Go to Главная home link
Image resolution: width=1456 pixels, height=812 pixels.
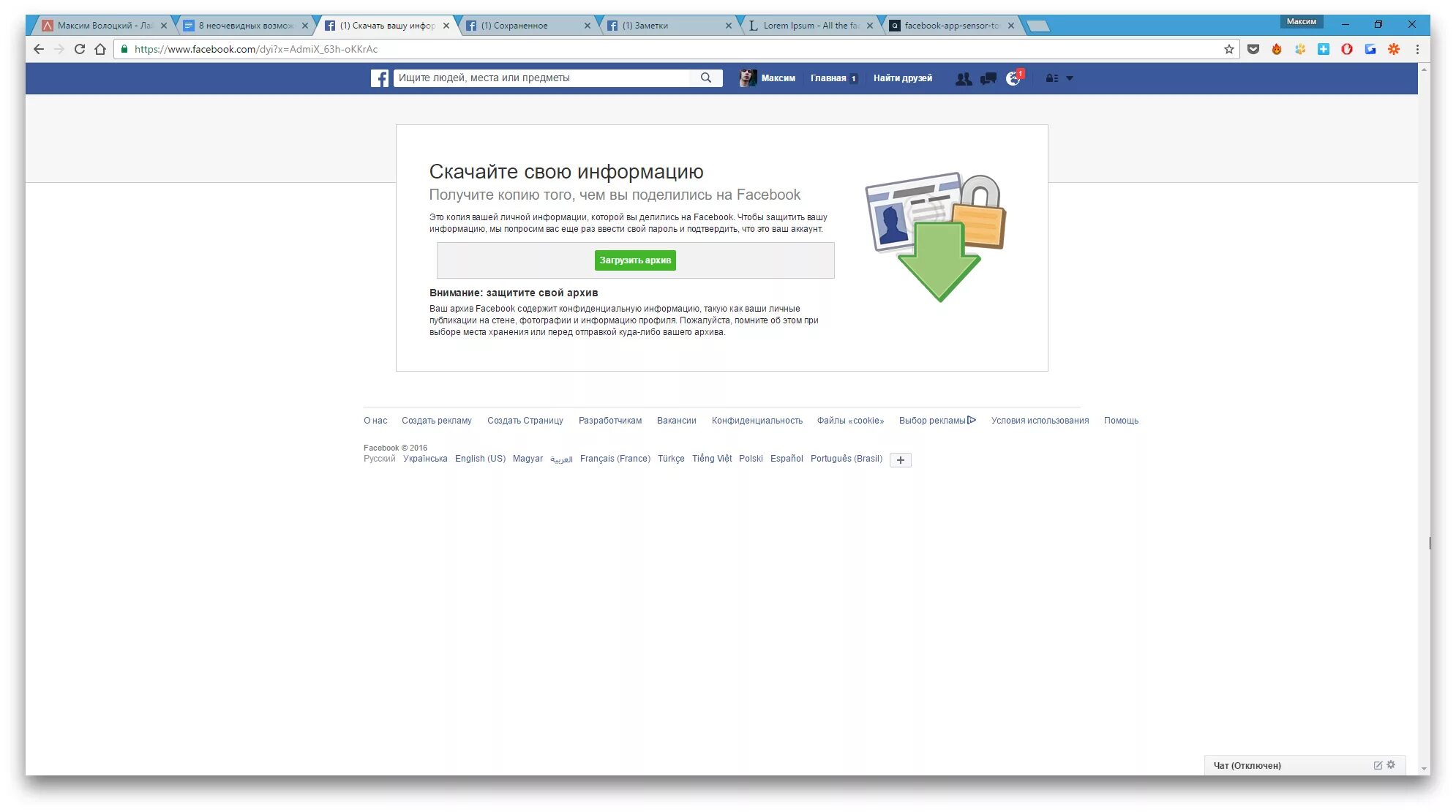click(828, 78)
